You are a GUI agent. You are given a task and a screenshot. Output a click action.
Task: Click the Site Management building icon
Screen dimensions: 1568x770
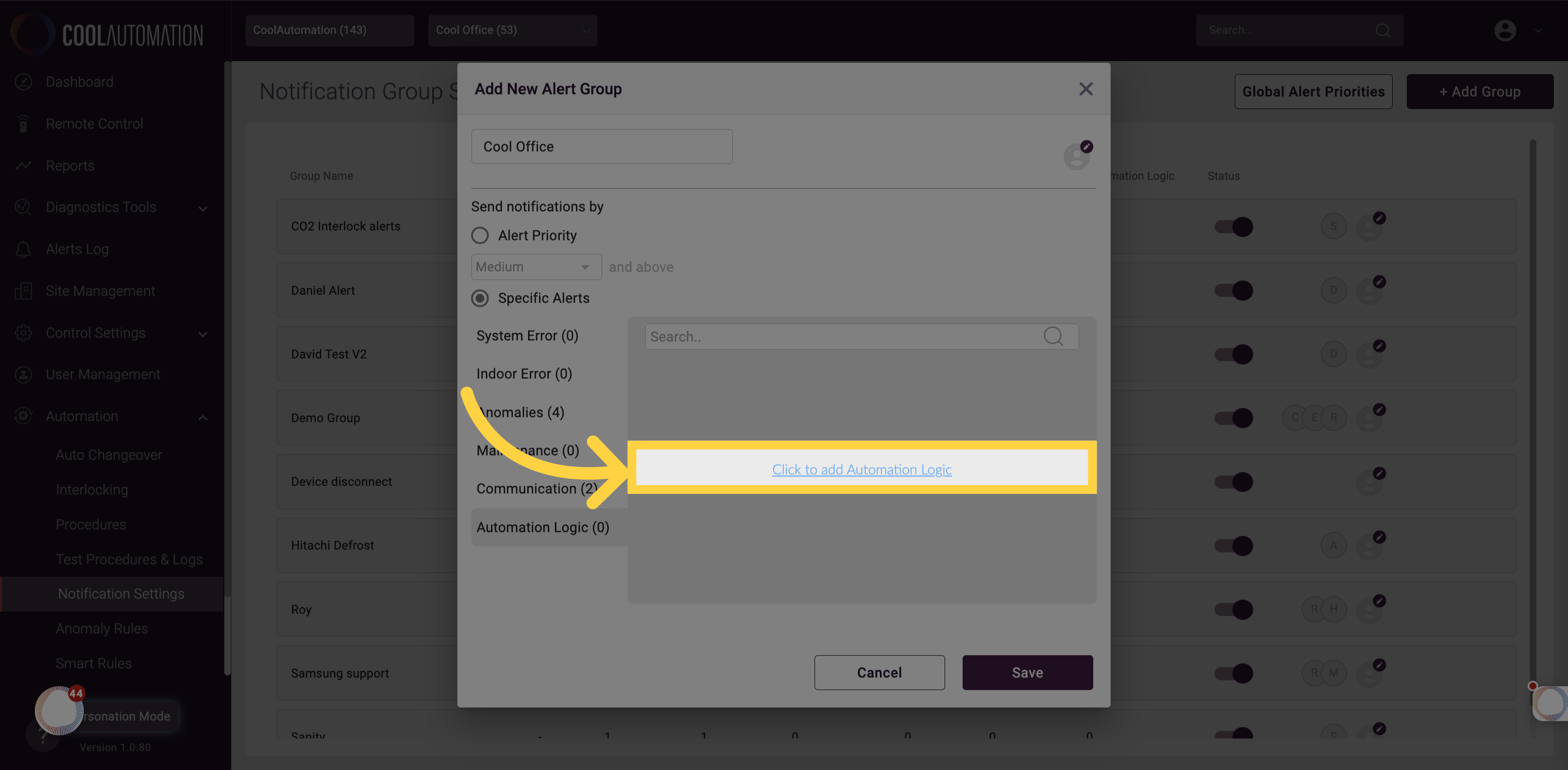[23, 291]
